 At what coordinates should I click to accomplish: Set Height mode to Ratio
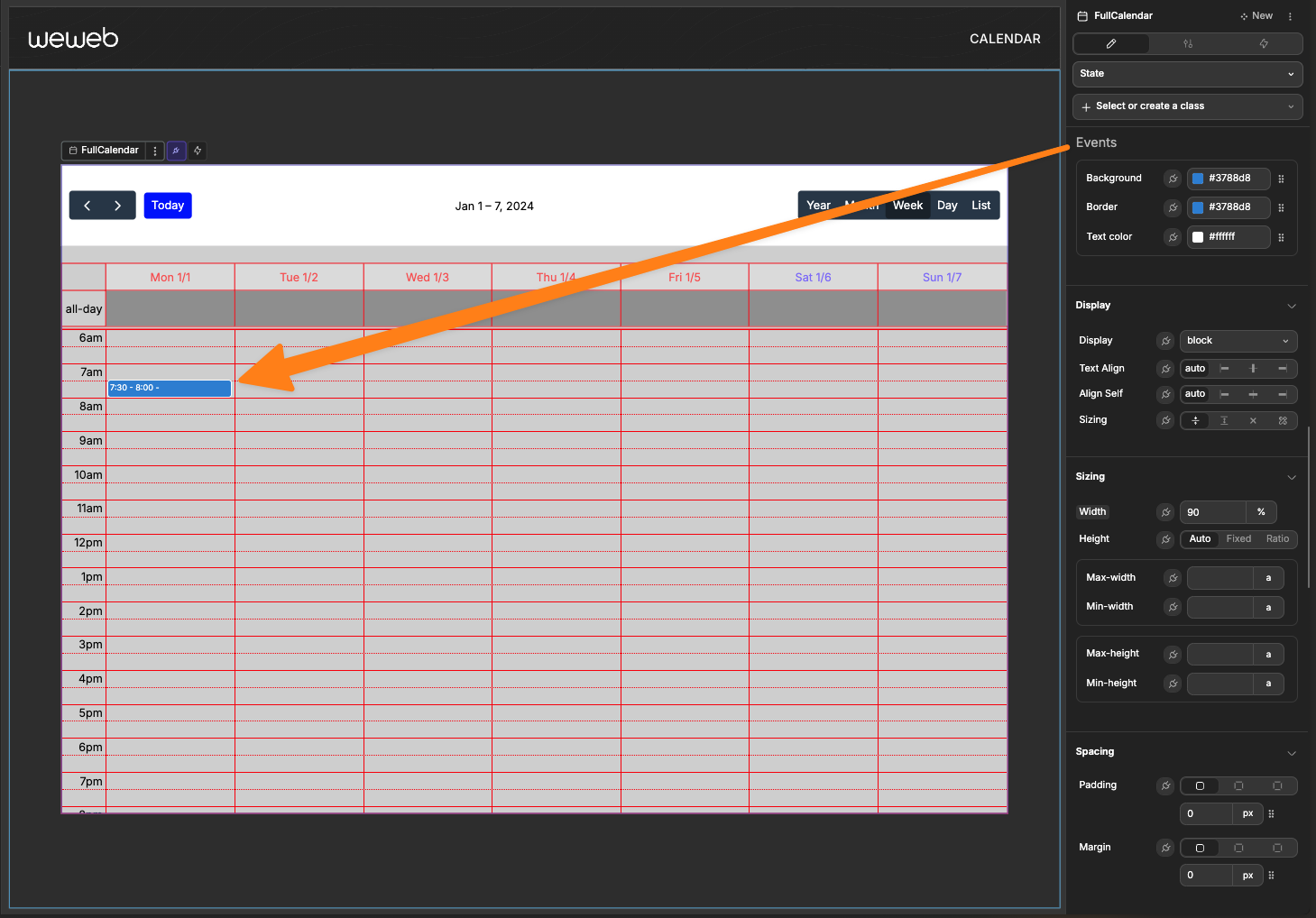(x=1277, y=539)
